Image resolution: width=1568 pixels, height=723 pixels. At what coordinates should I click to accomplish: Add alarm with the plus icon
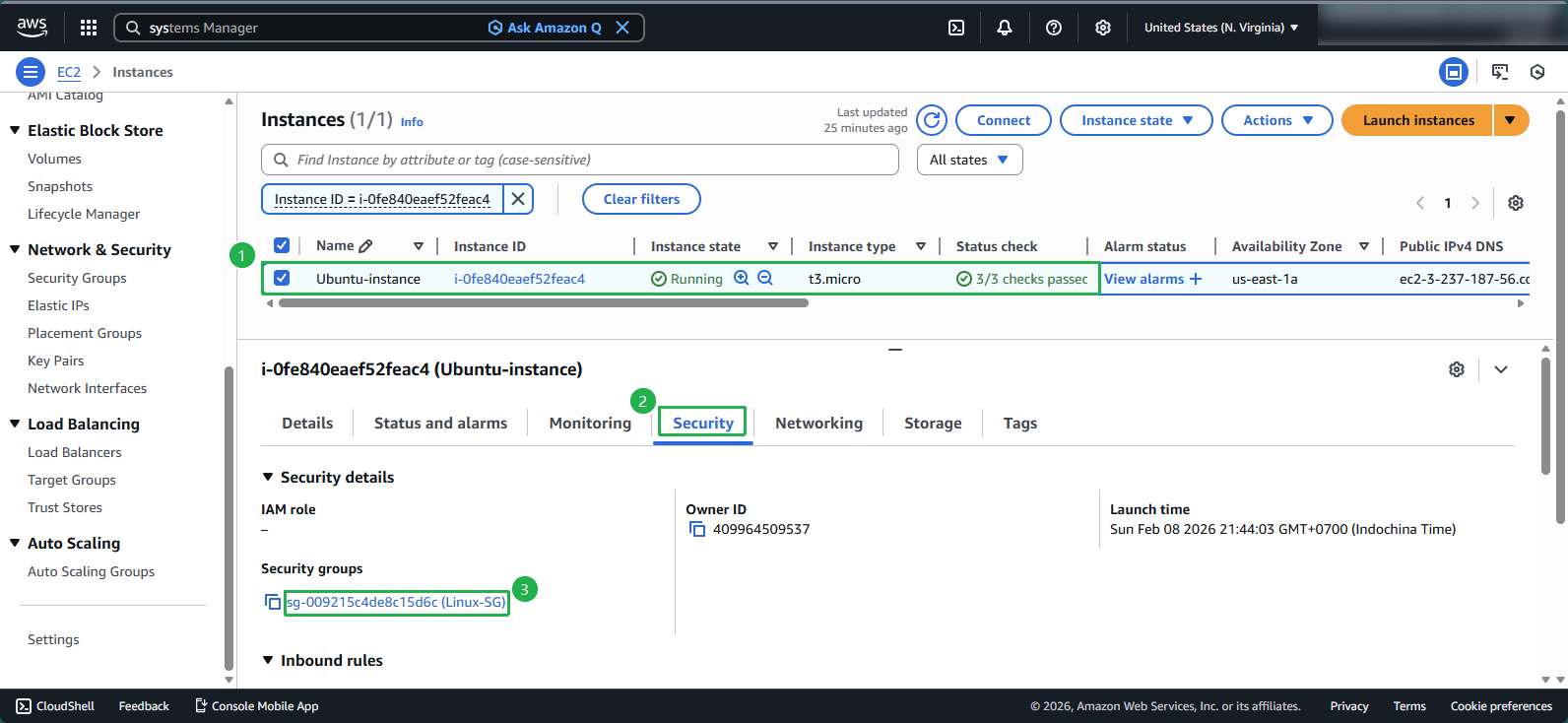click(1196, 279)
